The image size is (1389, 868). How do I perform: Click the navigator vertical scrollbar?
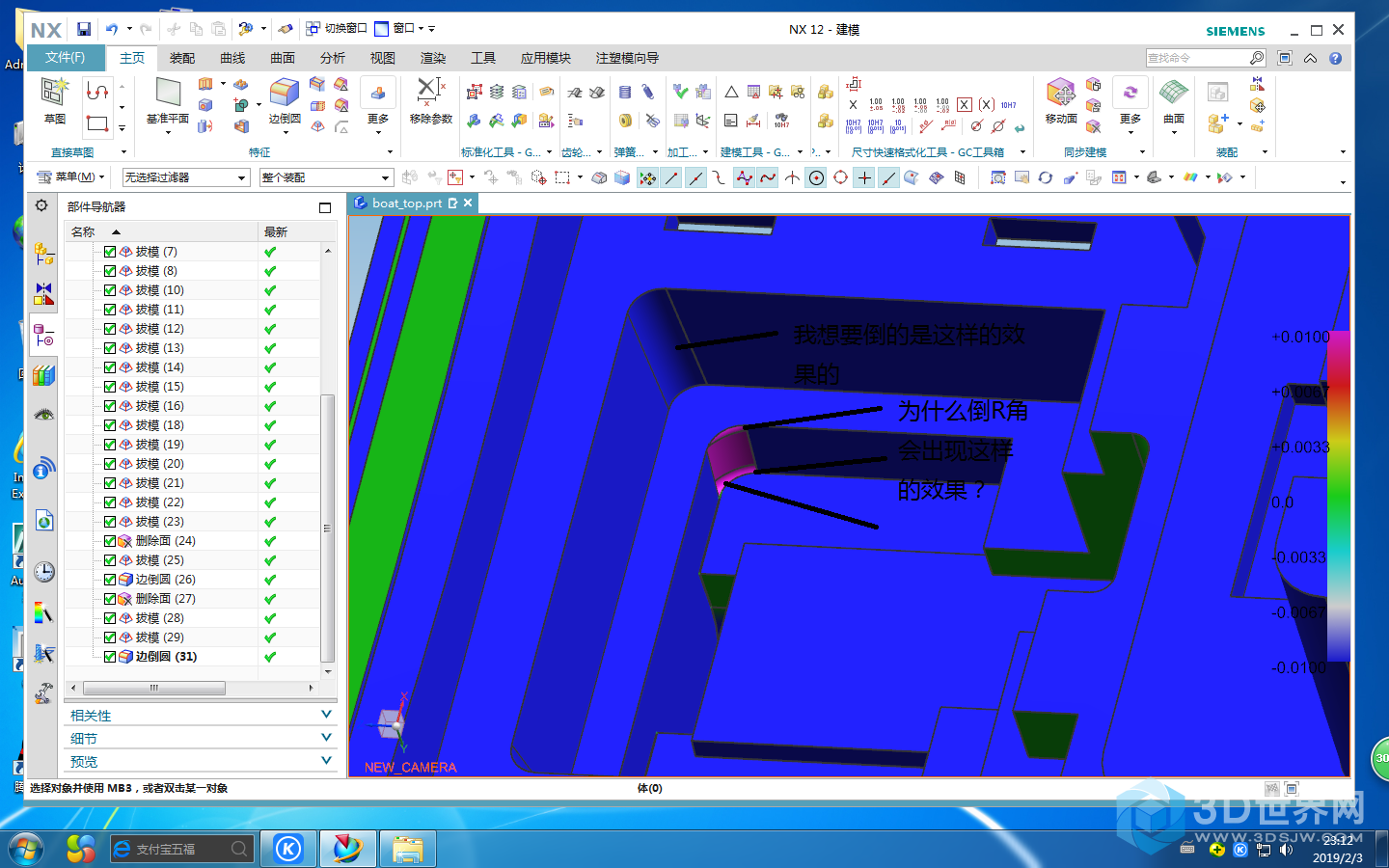328,529
